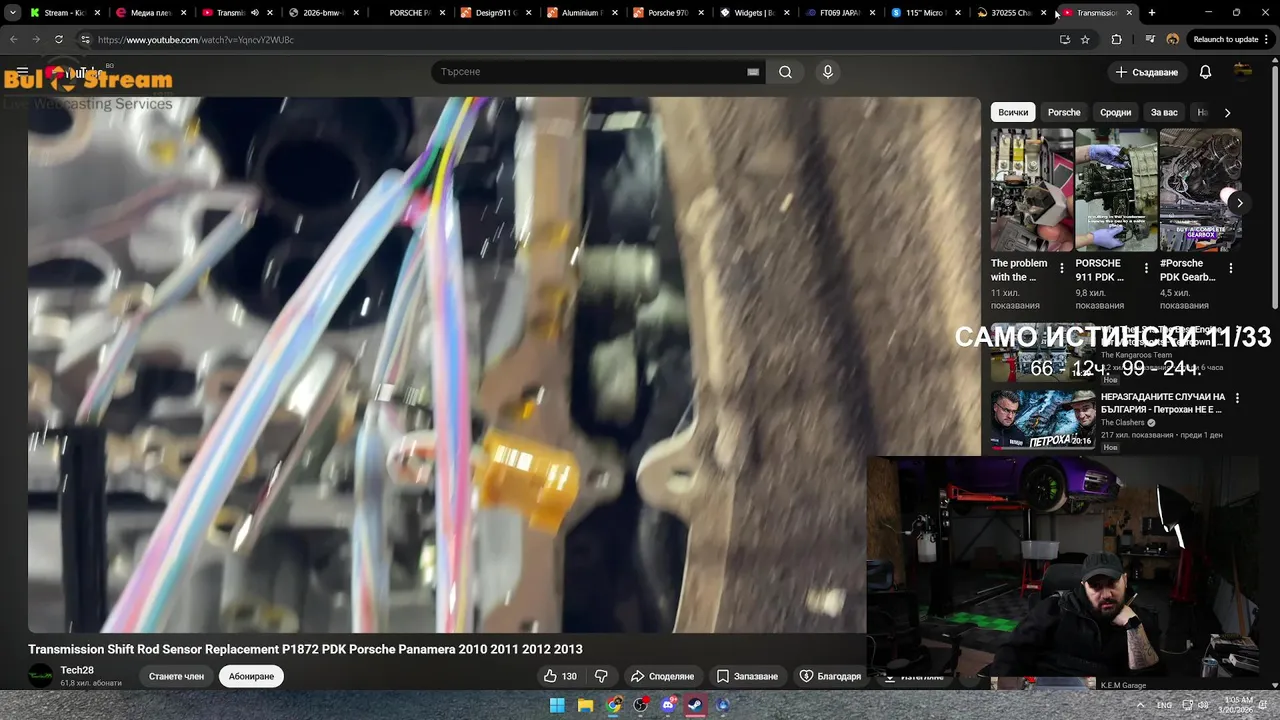
Task: Share video via Споделяне button
Action: pos(662,676)
